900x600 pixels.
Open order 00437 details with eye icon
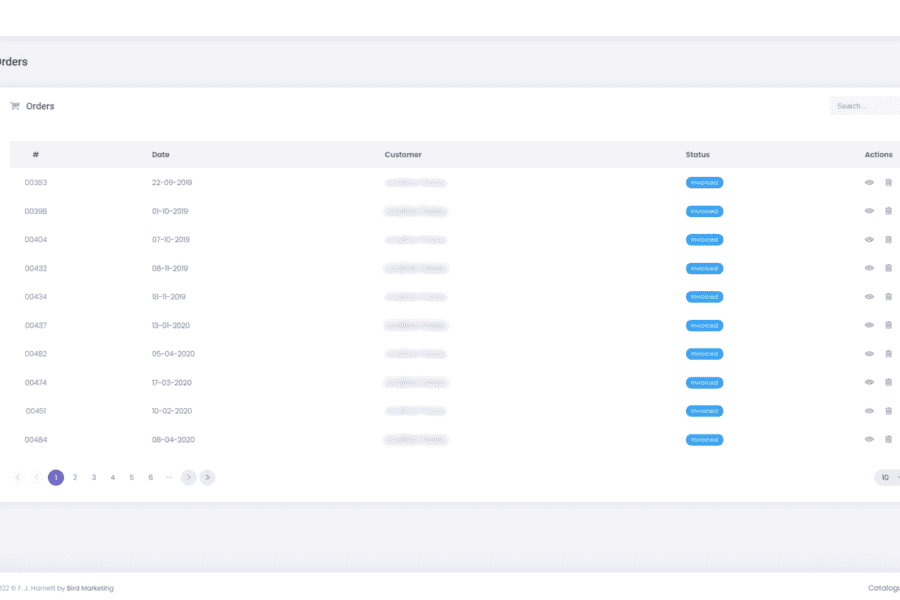869,325
